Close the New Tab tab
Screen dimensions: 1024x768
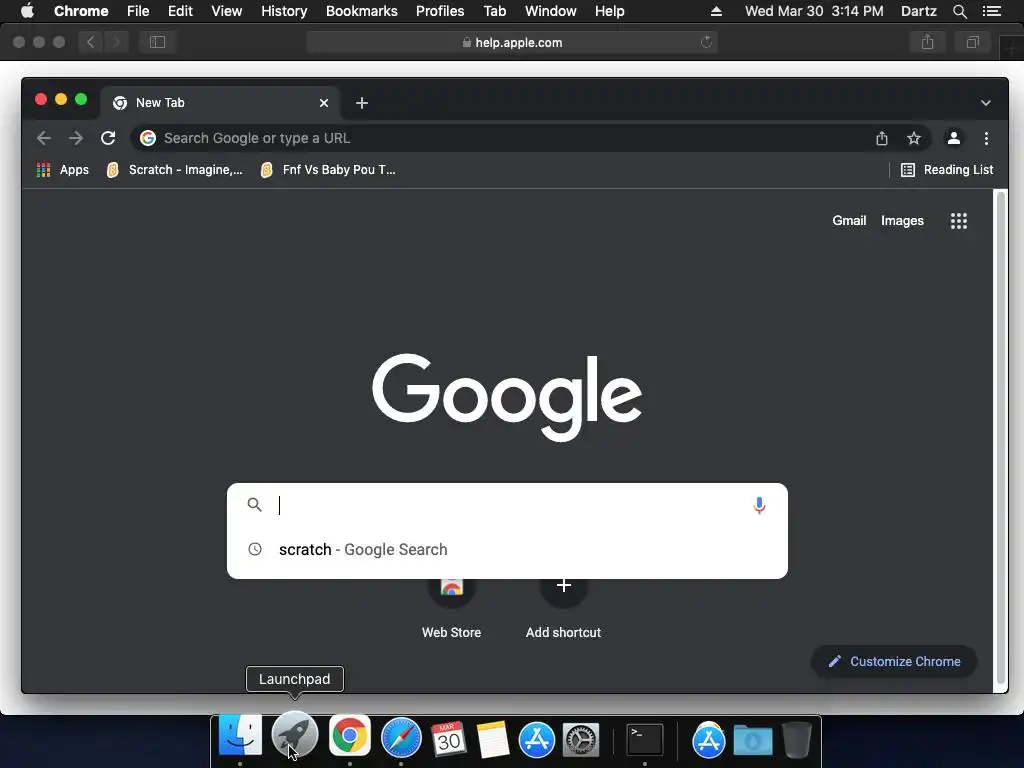tap(323, 103)
